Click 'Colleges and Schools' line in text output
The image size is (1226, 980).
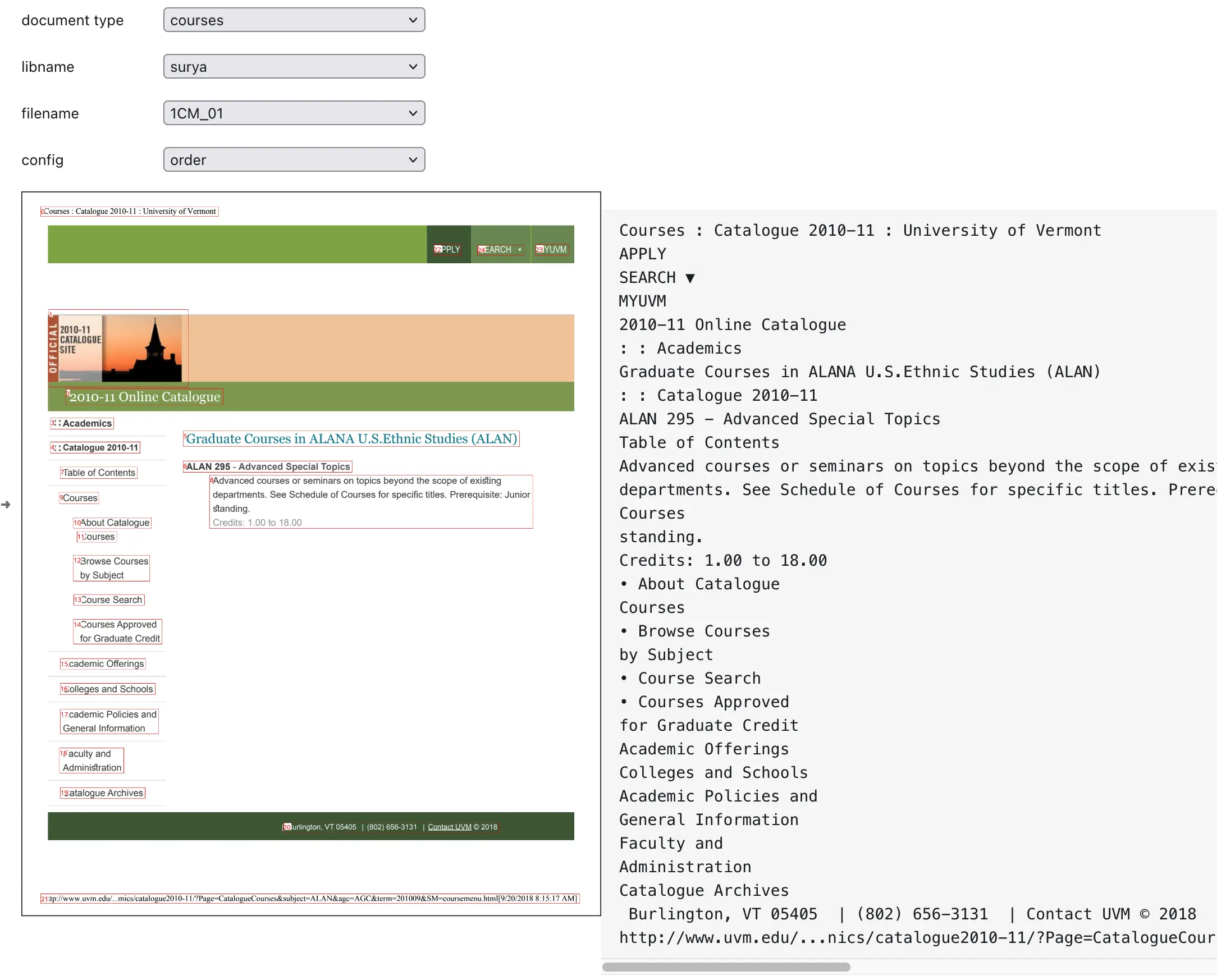pos(713,773)
